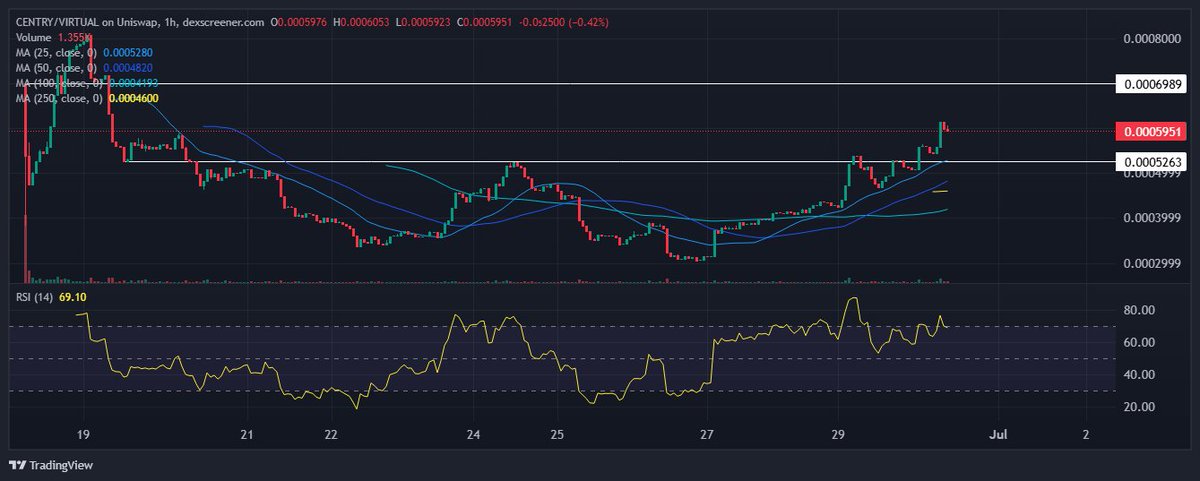This screenshot has width=1200, height=481.
Task: Click the Jul label on time axis
Action: click(997, 435)
